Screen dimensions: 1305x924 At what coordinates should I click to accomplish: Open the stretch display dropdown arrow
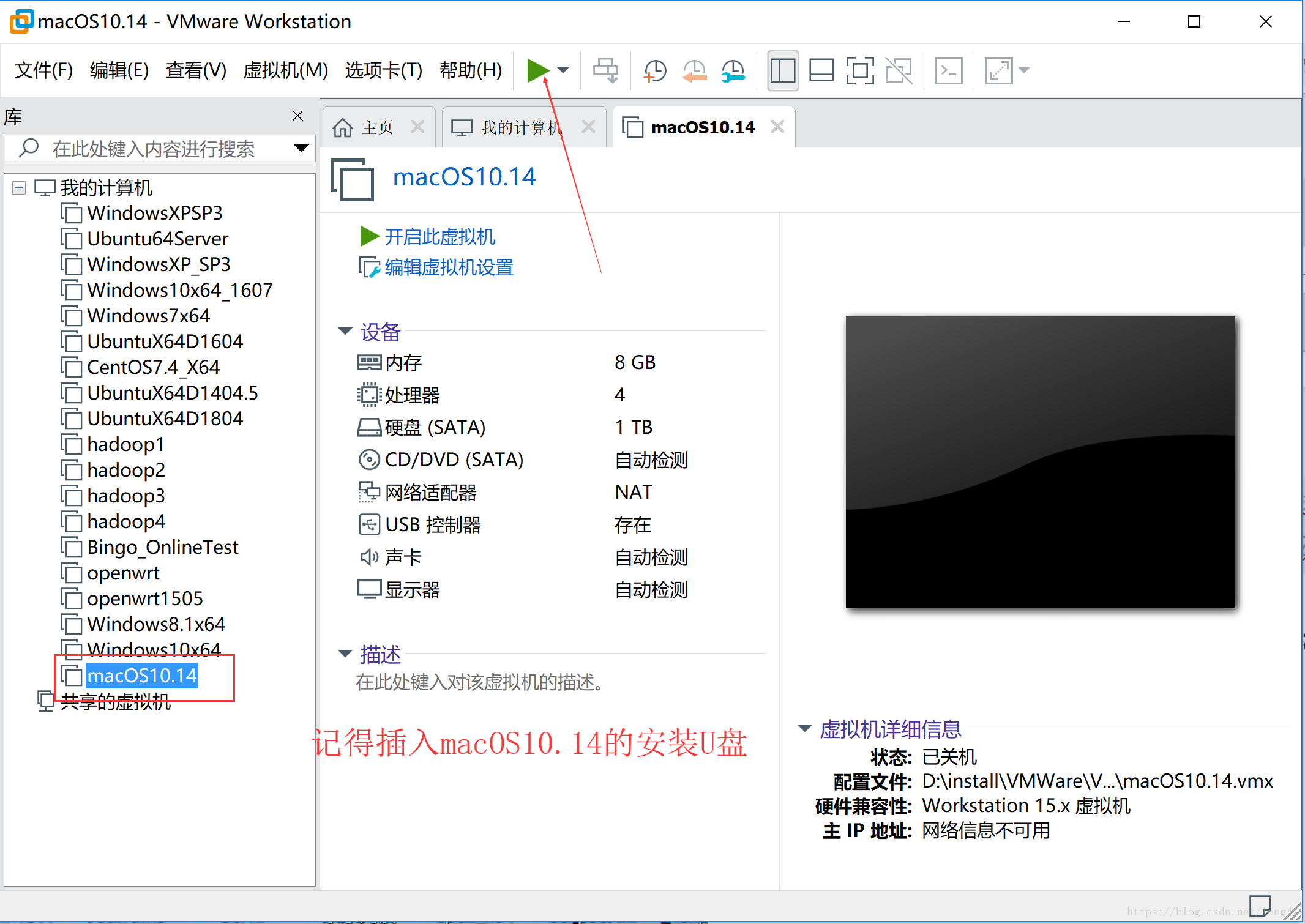click(1024, 70)
